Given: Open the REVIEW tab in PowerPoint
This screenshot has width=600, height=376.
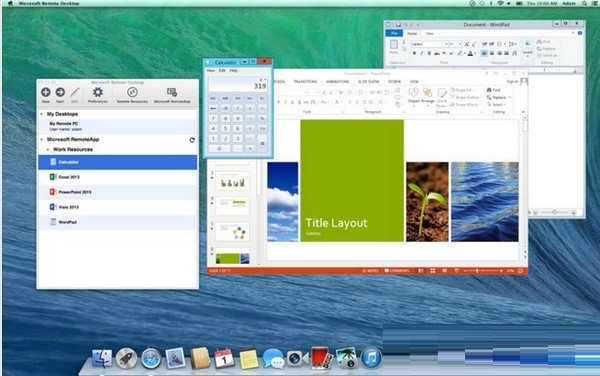Looking at the screenshot, I should (394, 81).
